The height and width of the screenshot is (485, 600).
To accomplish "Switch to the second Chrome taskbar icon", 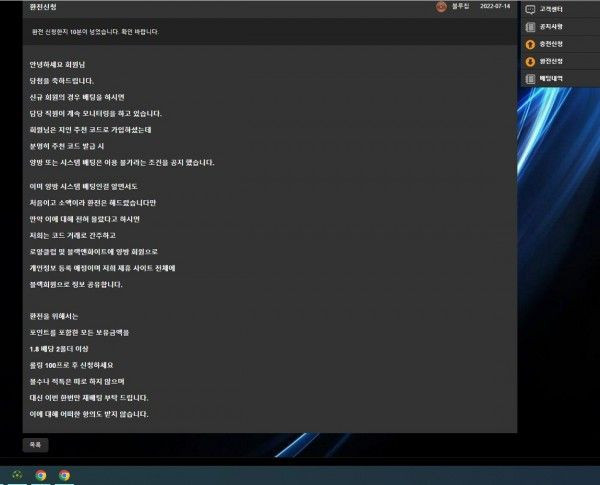I will pyautogui.click(x=64, y=475).
